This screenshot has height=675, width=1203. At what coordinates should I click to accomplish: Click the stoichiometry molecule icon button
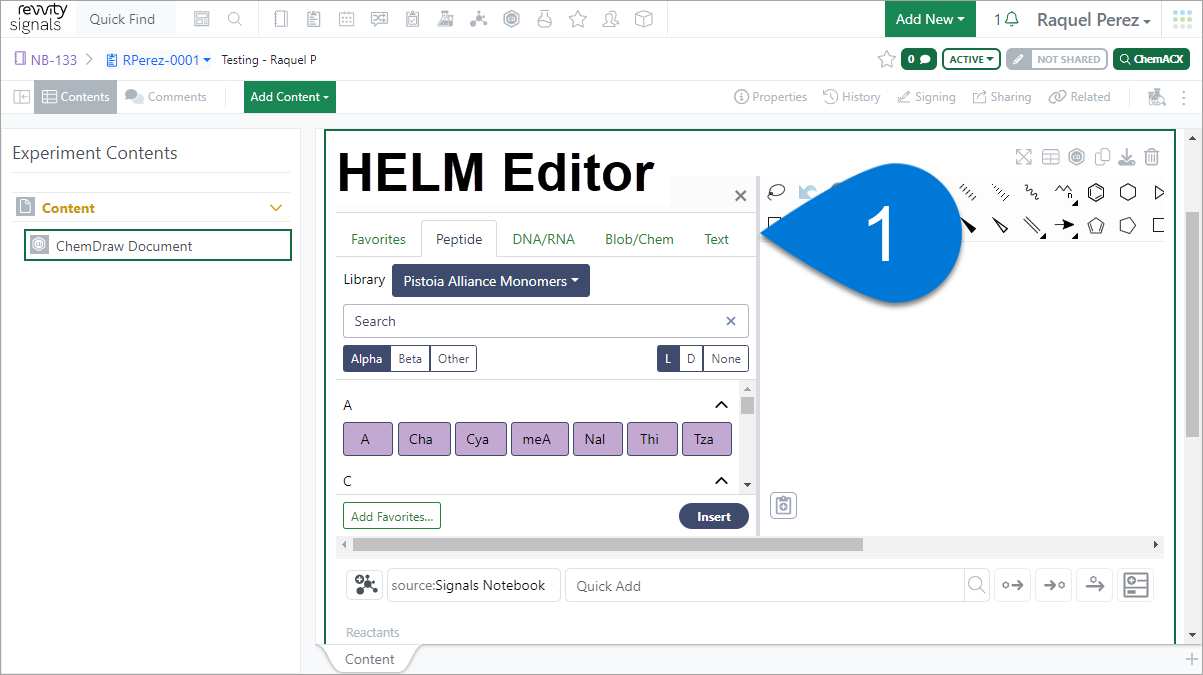pos(364,585)
